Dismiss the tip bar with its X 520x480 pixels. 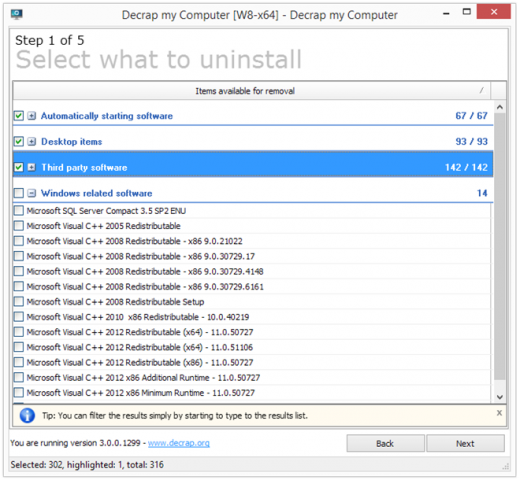[x=499, y=413]
